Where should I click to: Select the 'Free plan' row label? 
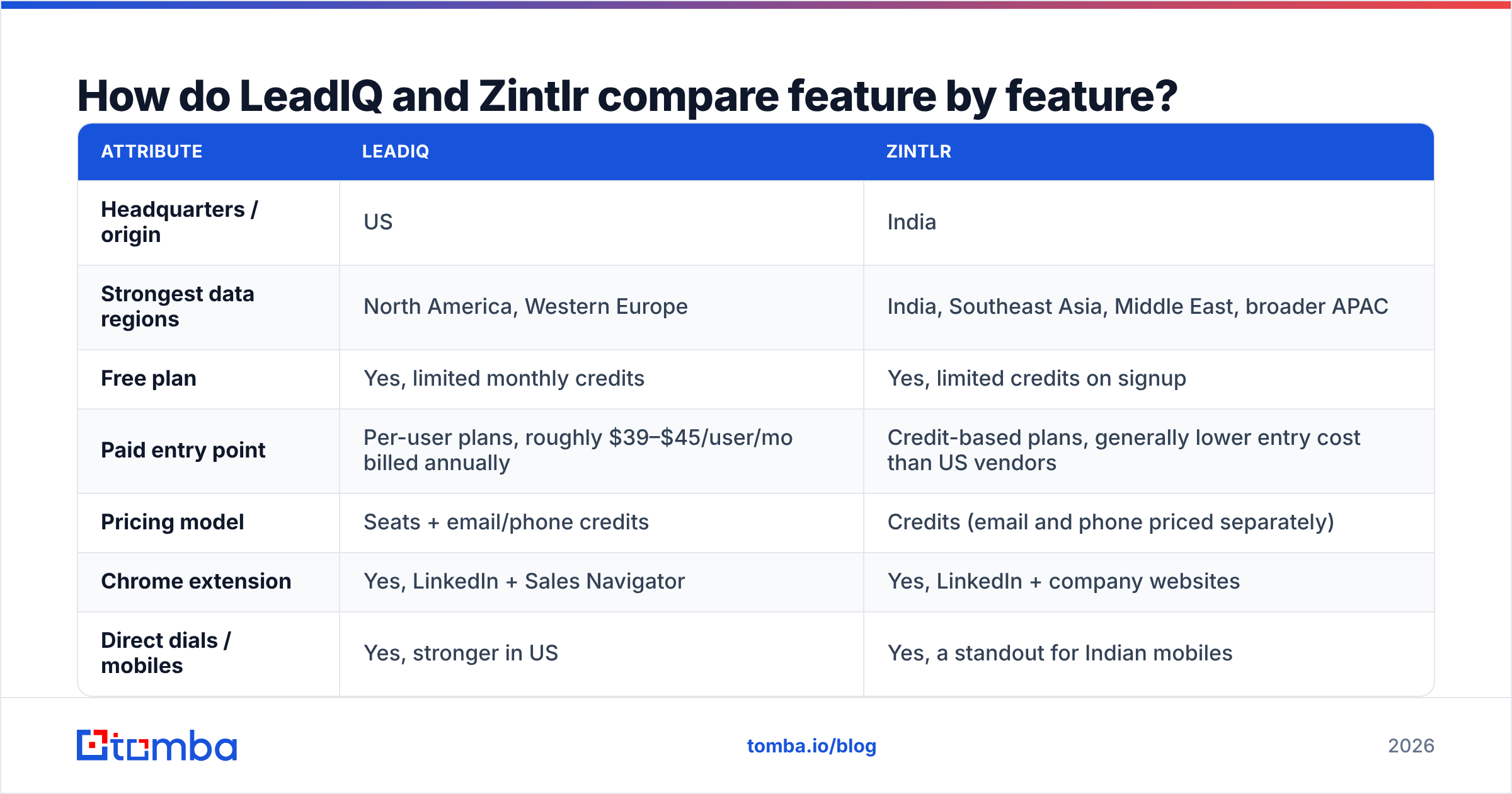[149, 379]
